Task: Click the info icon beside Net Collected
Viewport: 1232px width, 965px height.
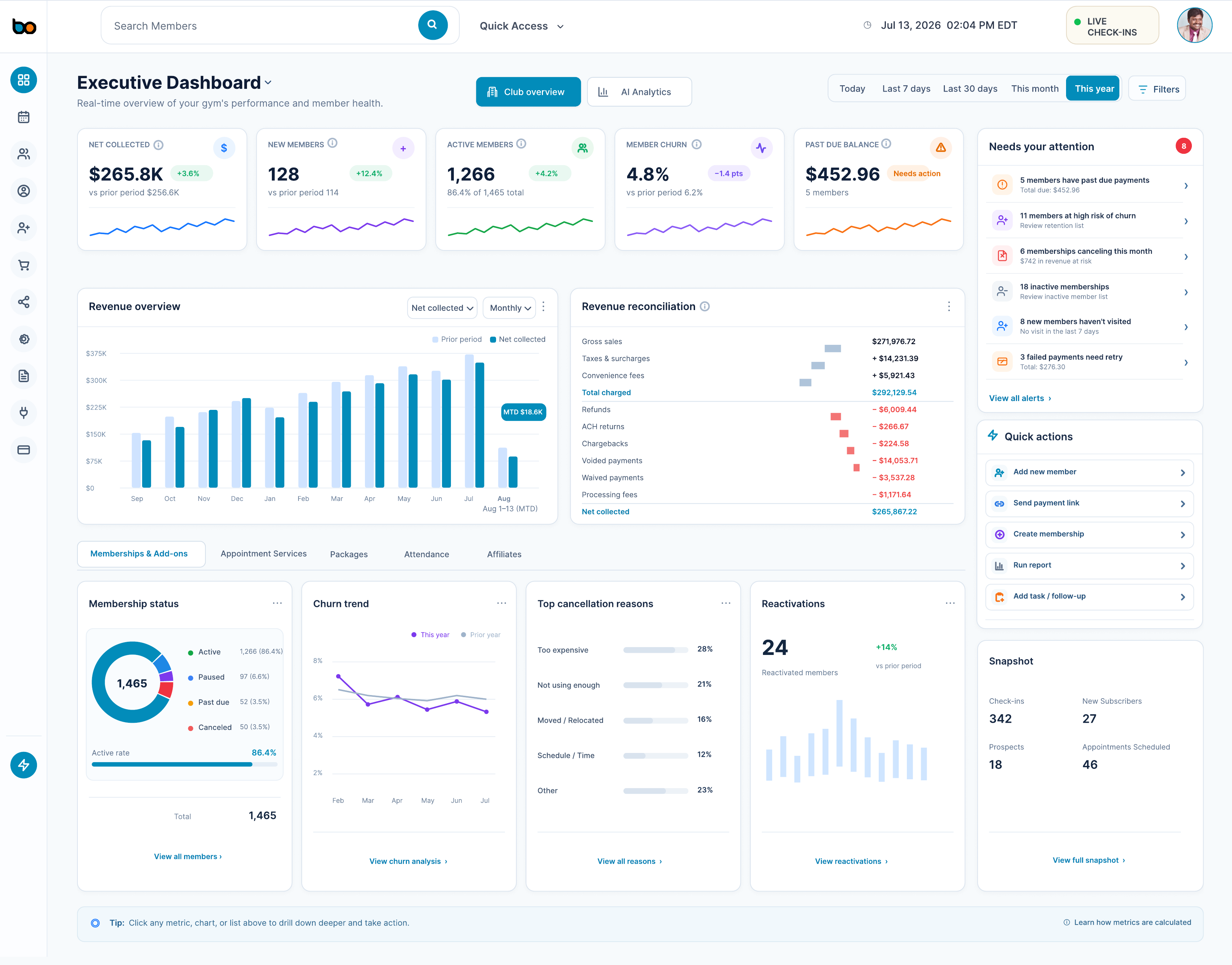Action: point(159,145)
